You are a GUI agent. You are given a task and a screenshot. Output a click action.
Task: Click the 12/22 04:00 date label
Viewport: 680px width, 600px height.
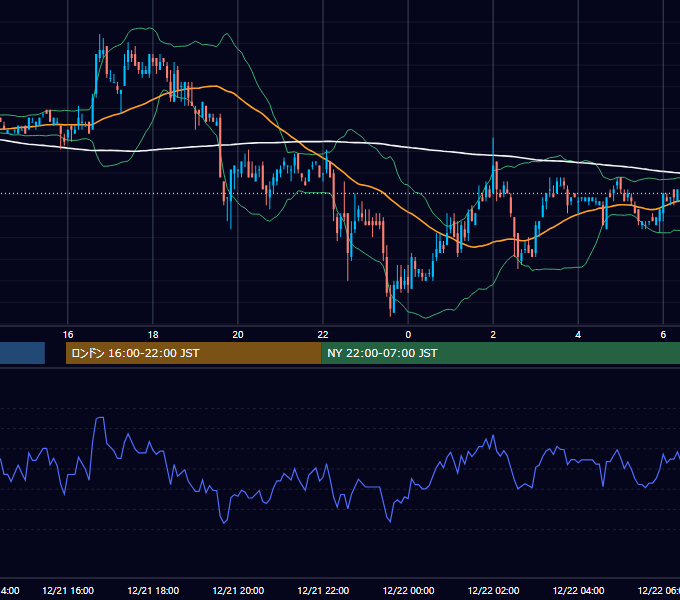pyautogui.click(x=578, y=590)
